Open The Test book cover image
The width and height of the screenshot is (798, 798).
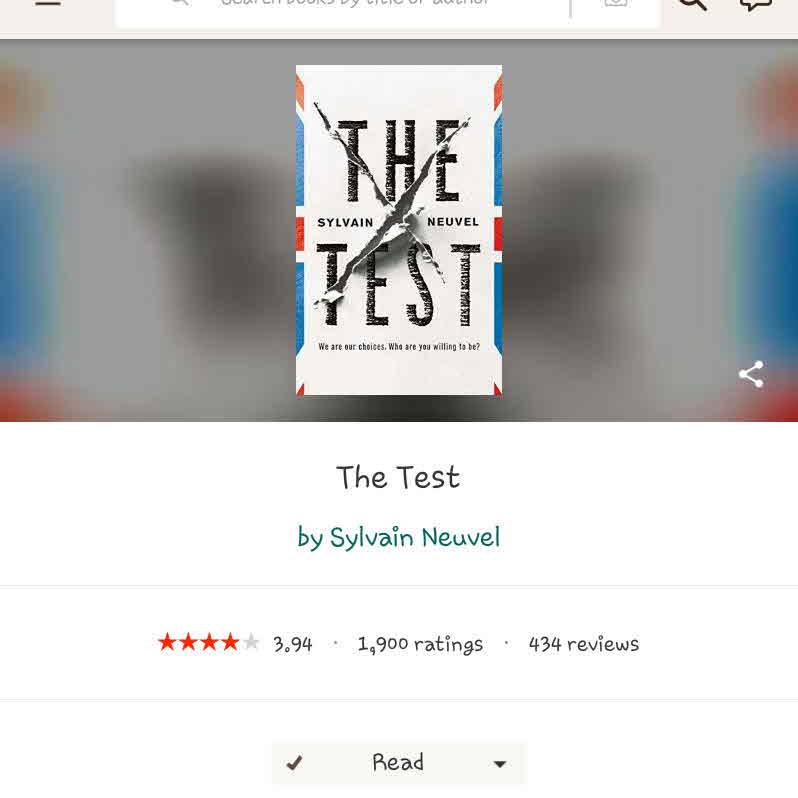pyautogui.click(x=399, y=230)
